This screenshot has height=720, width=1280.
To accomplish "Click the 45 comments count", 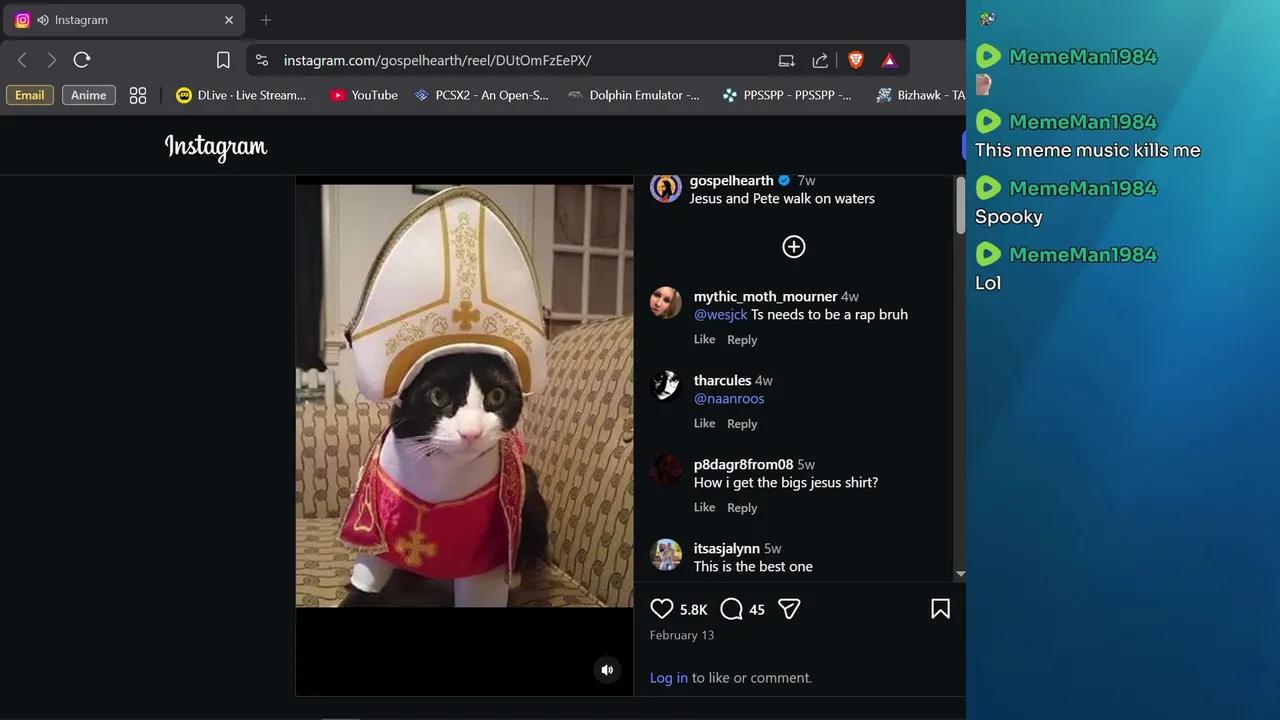I will (x=757, y=610).
